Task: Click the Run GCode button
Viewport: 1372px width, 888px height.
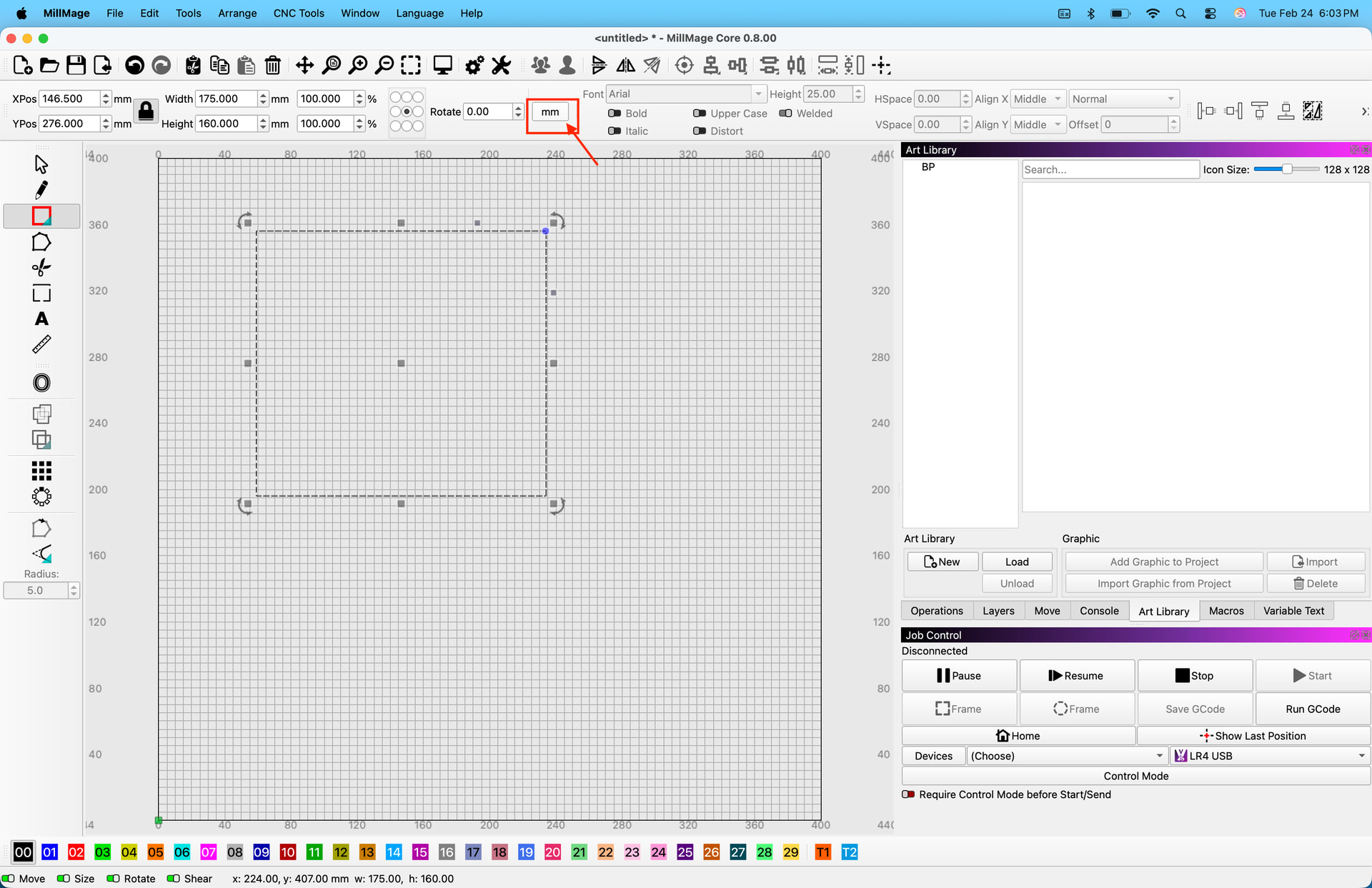Action: pos(1312,709)
